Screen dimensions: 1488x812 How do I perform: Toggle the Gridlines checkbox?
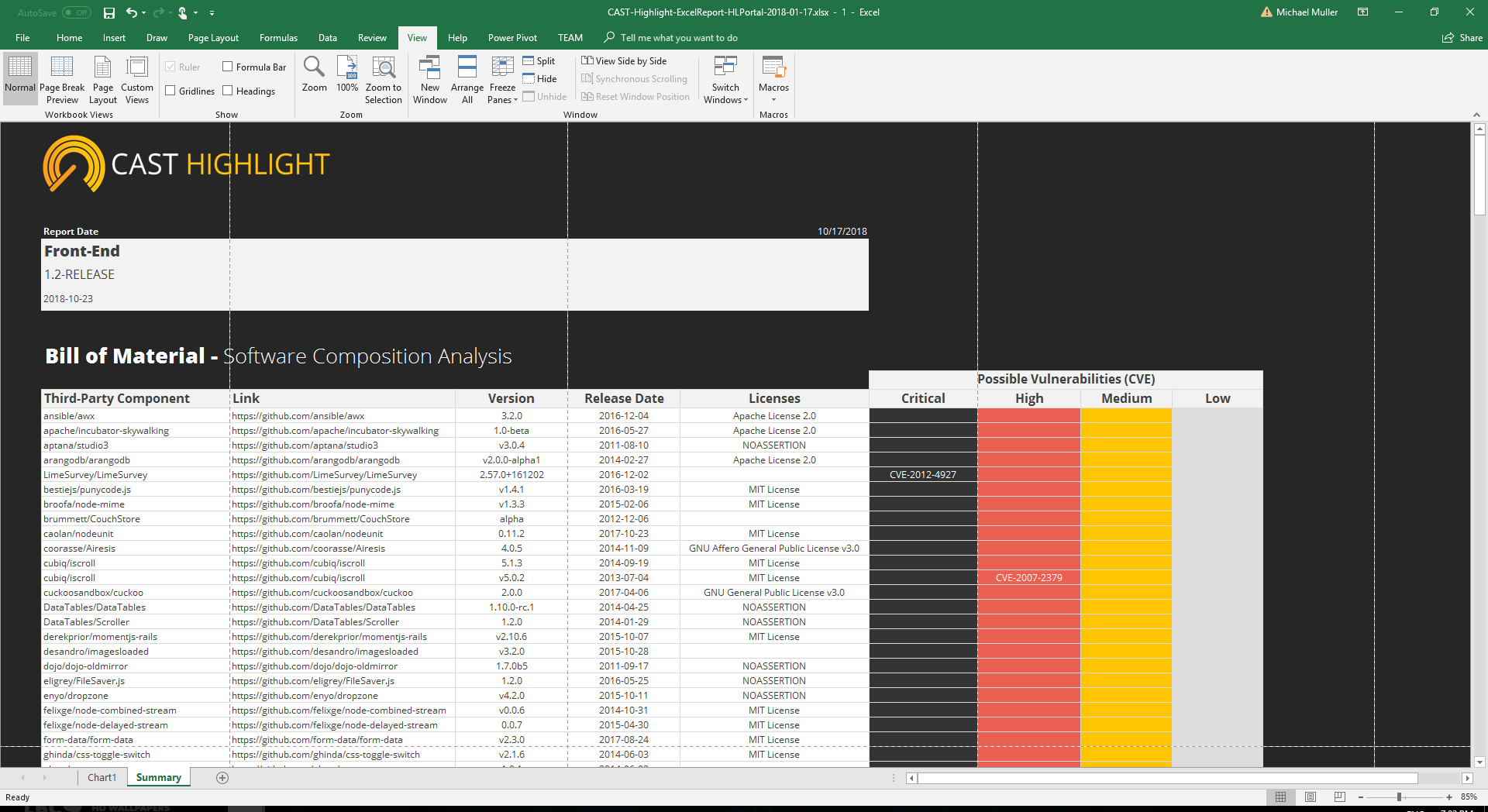coord(170,91)
